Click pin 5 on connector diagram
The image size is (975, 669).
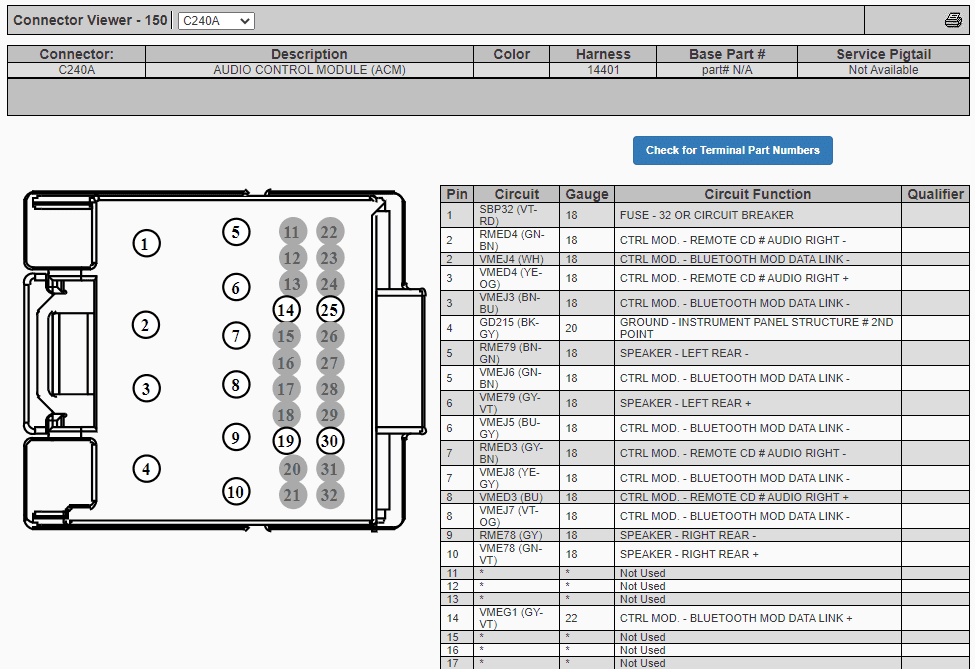pos(236,232)
